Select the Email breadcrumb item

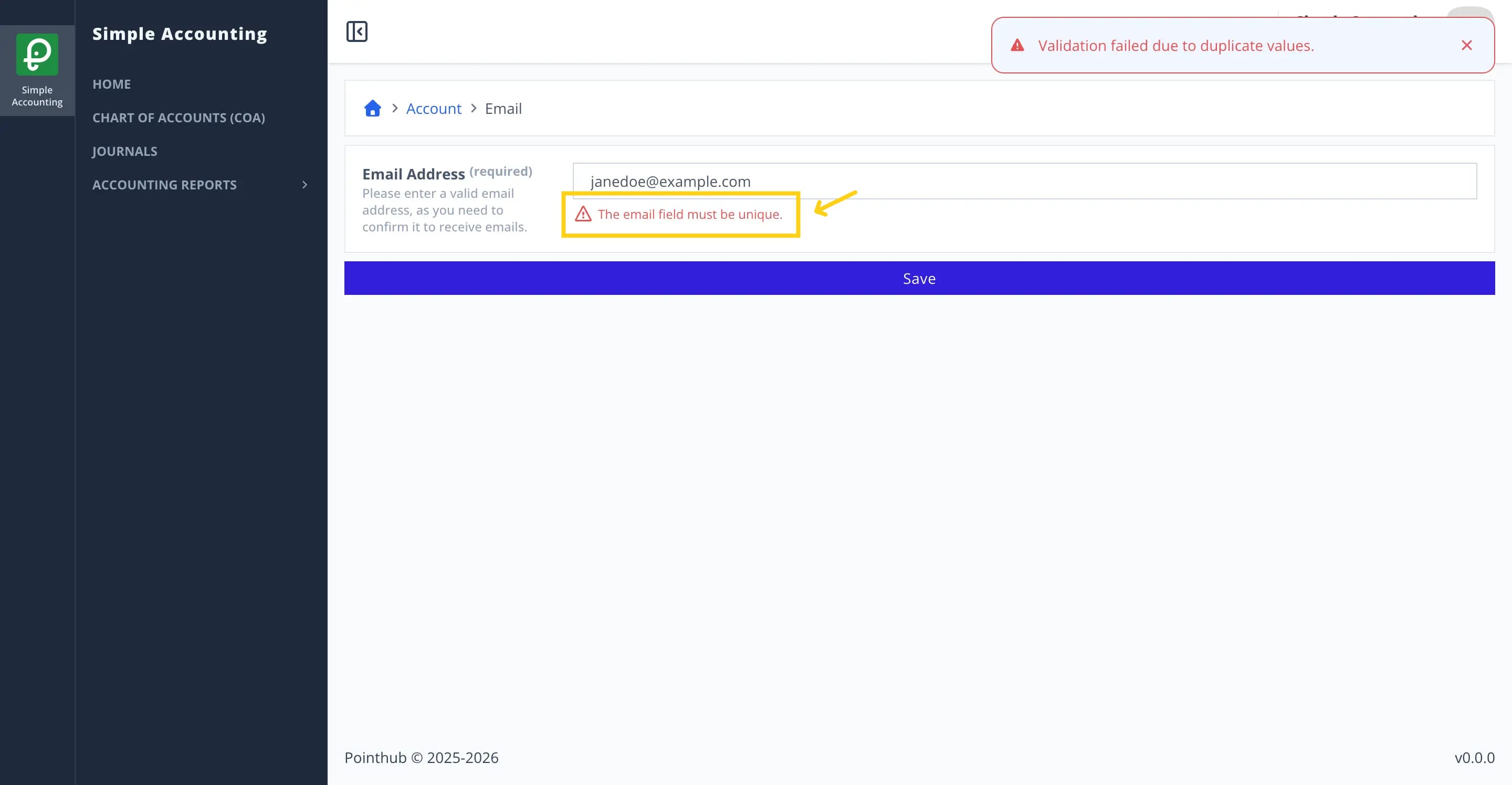click(503, 109)
